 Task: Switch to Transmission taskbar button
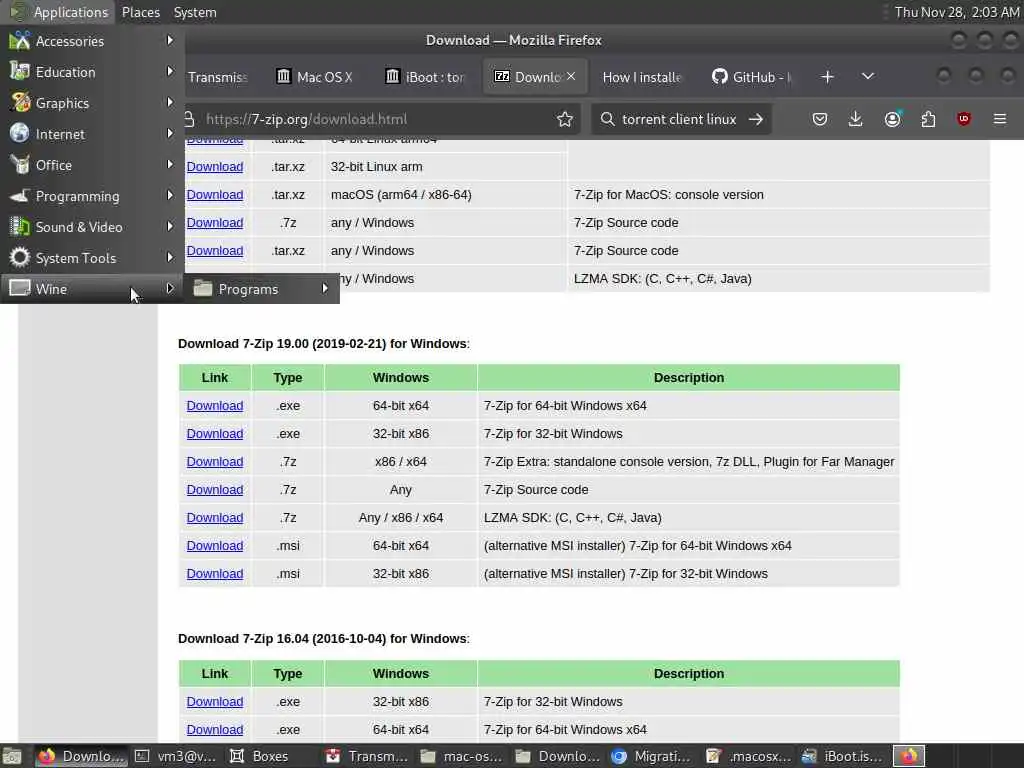pyautogui.click(x=366, y=756)
